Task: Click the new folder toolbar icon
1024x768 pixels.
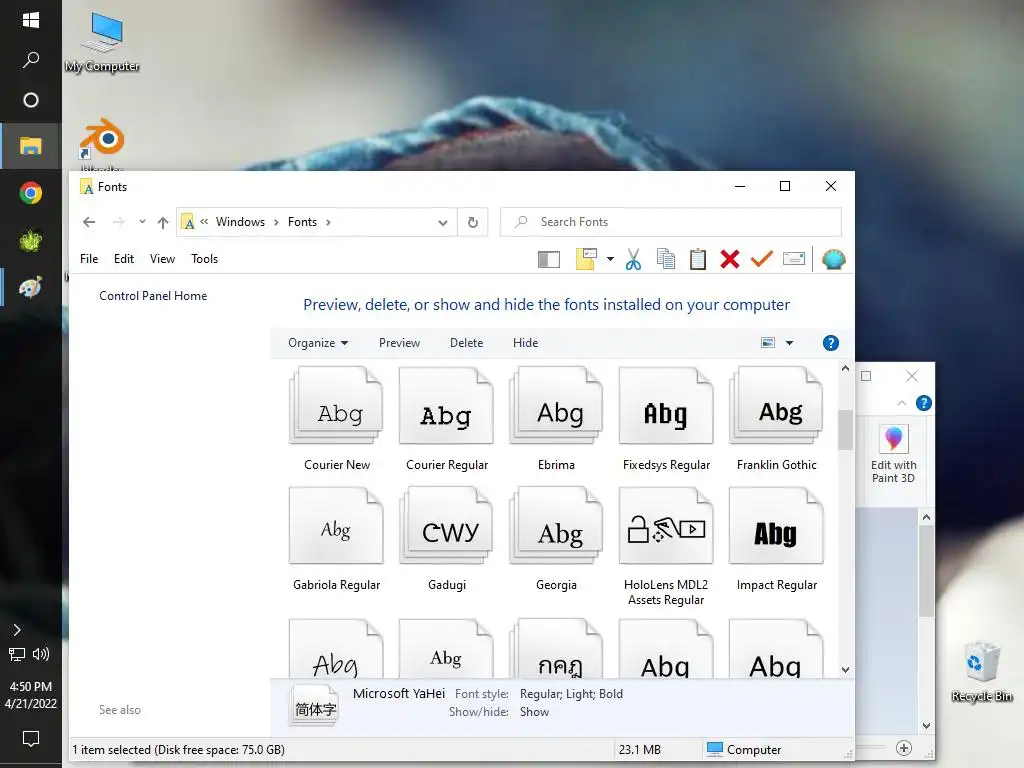Action: click(x=586, y=259)
